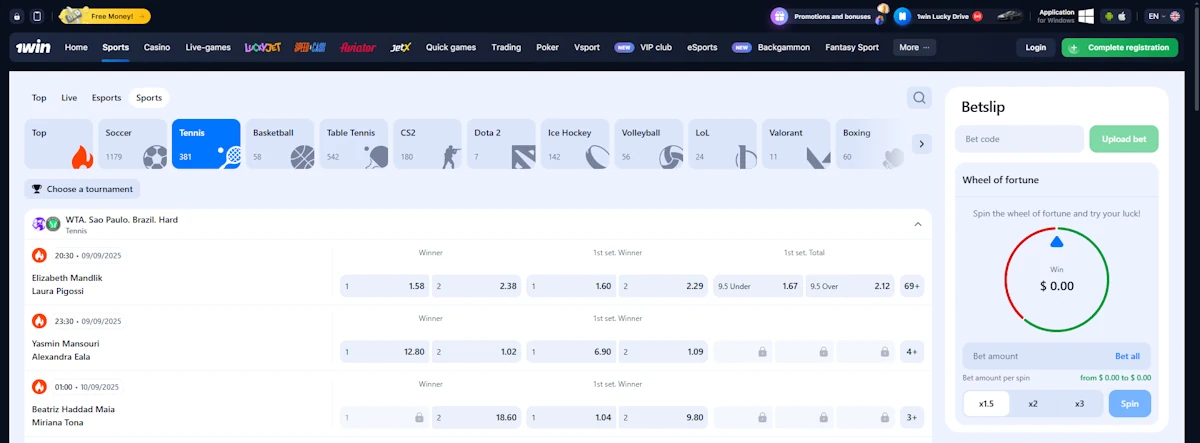
Task: Open the search magnifier icon
Action: click(x=919, y=98)
